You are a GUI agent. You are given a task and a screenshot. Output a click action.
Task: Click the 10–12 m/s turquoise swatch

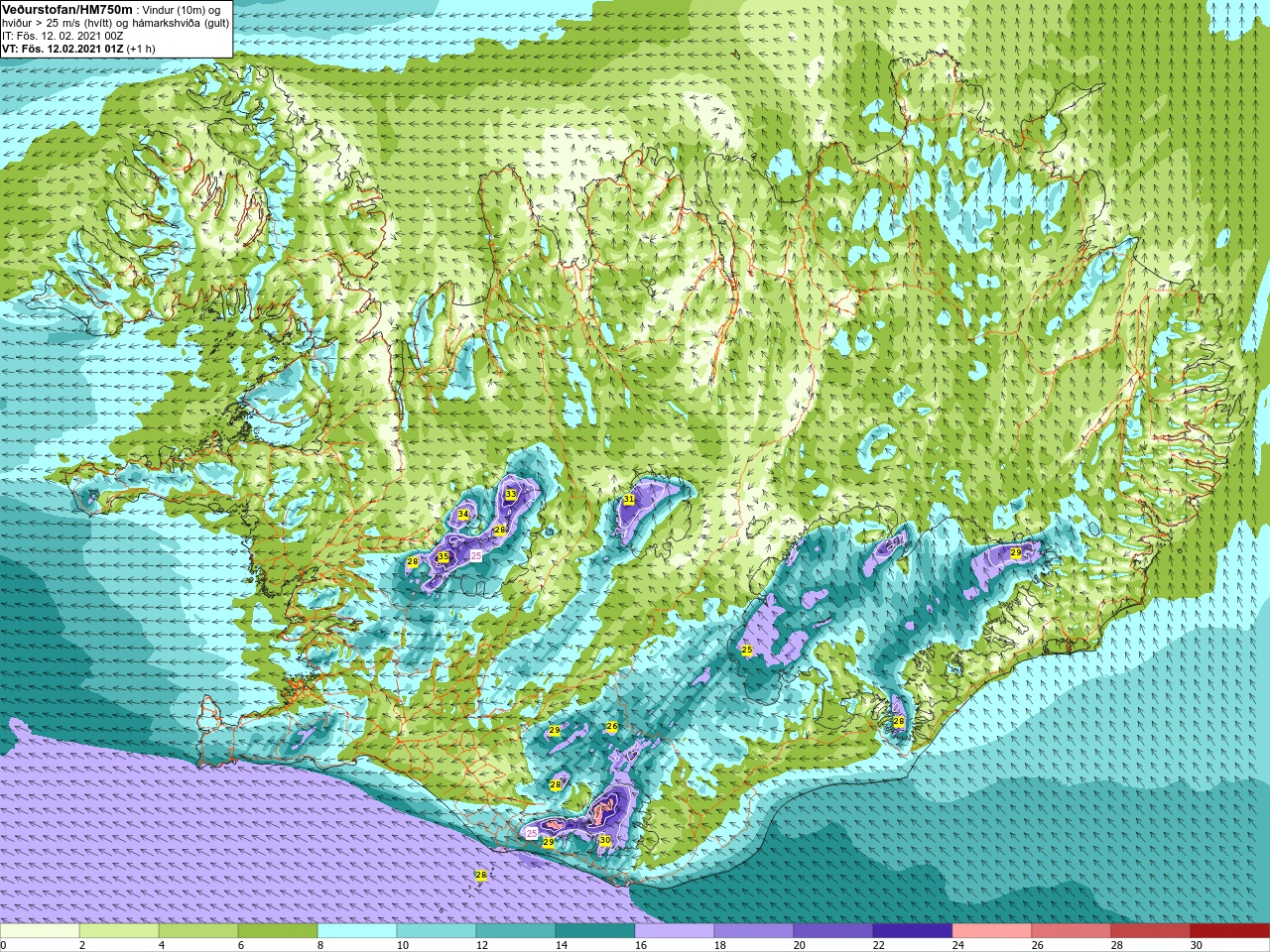(437, 931)
